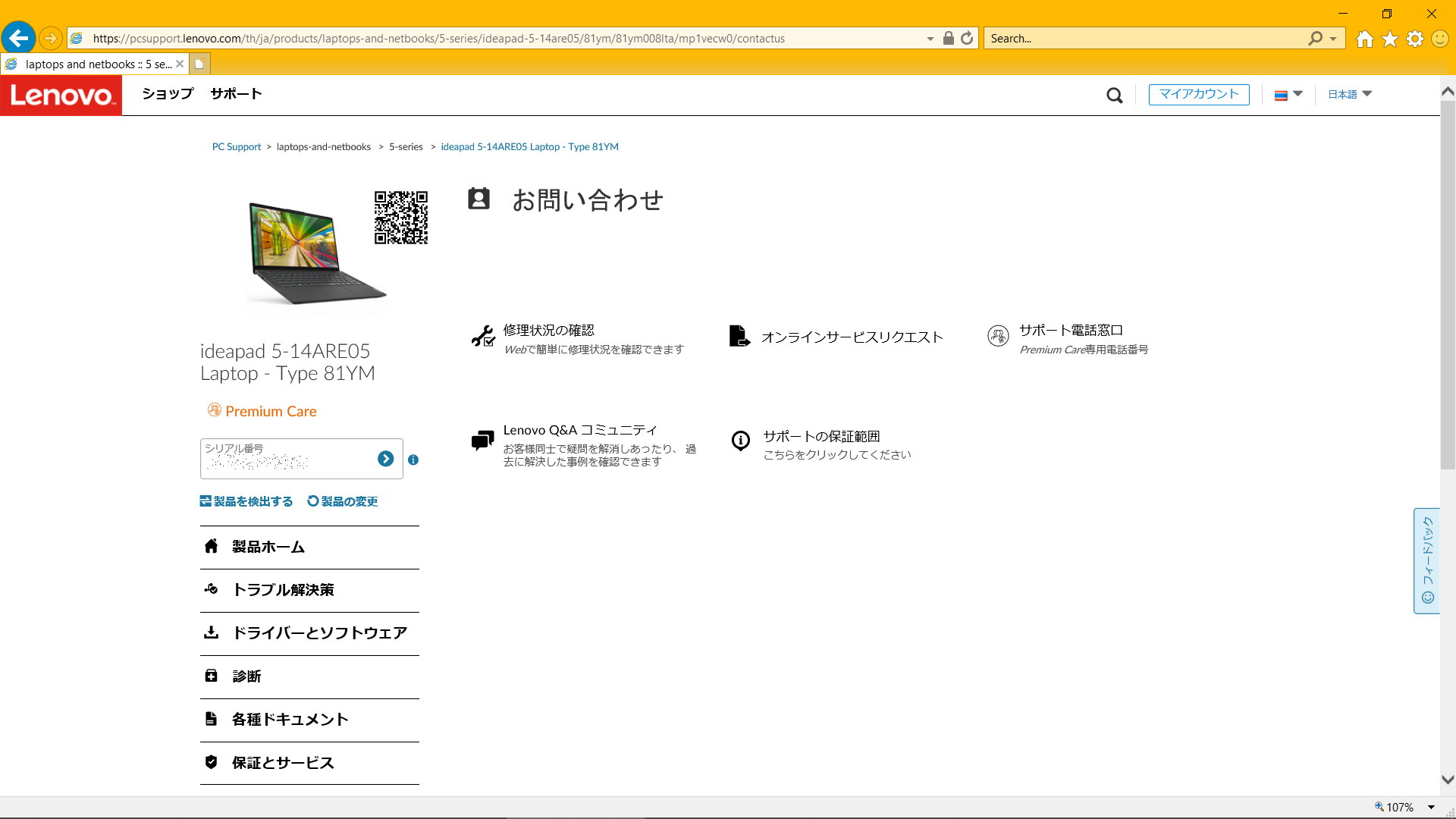Open トラブル解決策 in sidebar
Image resolution: width=1456 pixels, height=819 pixels.
(x=309, y=590)
